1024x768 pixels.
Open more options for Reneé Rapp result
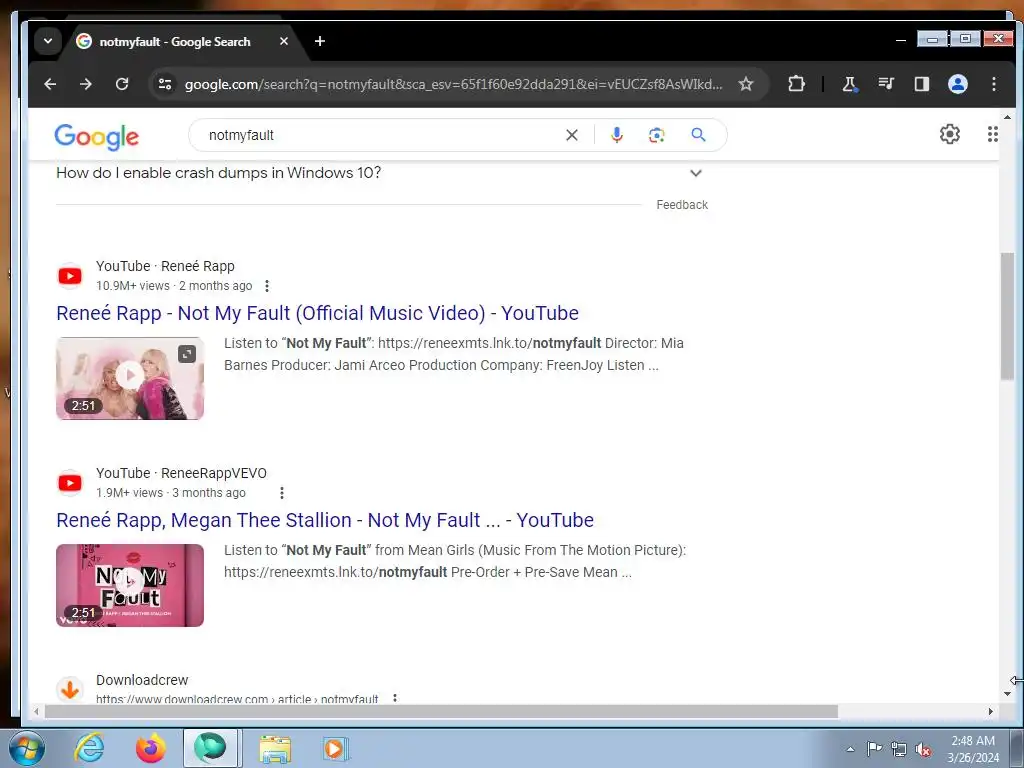click(x=266, y=286)
